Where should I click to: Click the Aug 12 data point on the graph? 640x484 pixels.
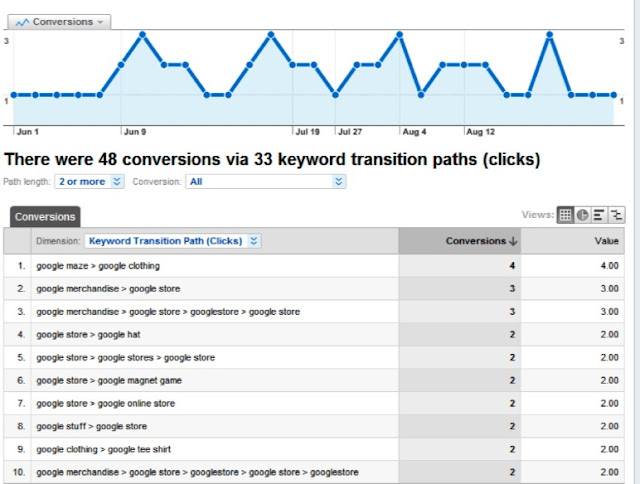tap(464, 65)
